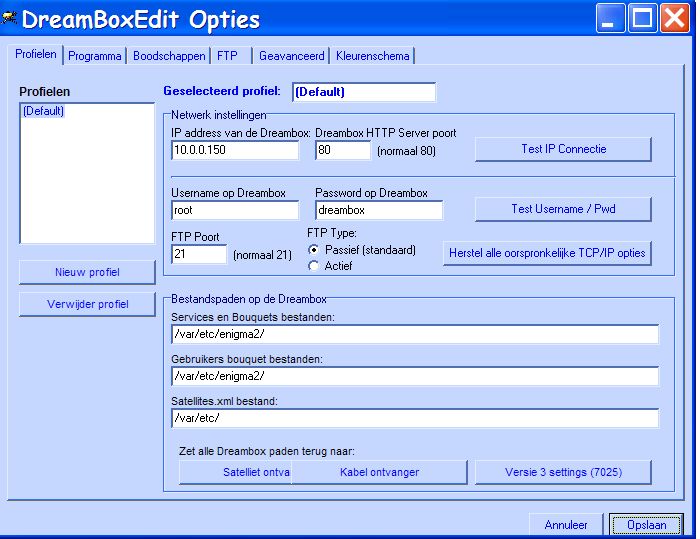The image size is (700, 539).
Task: Save options with Opslaan
Action: [646, 525]
